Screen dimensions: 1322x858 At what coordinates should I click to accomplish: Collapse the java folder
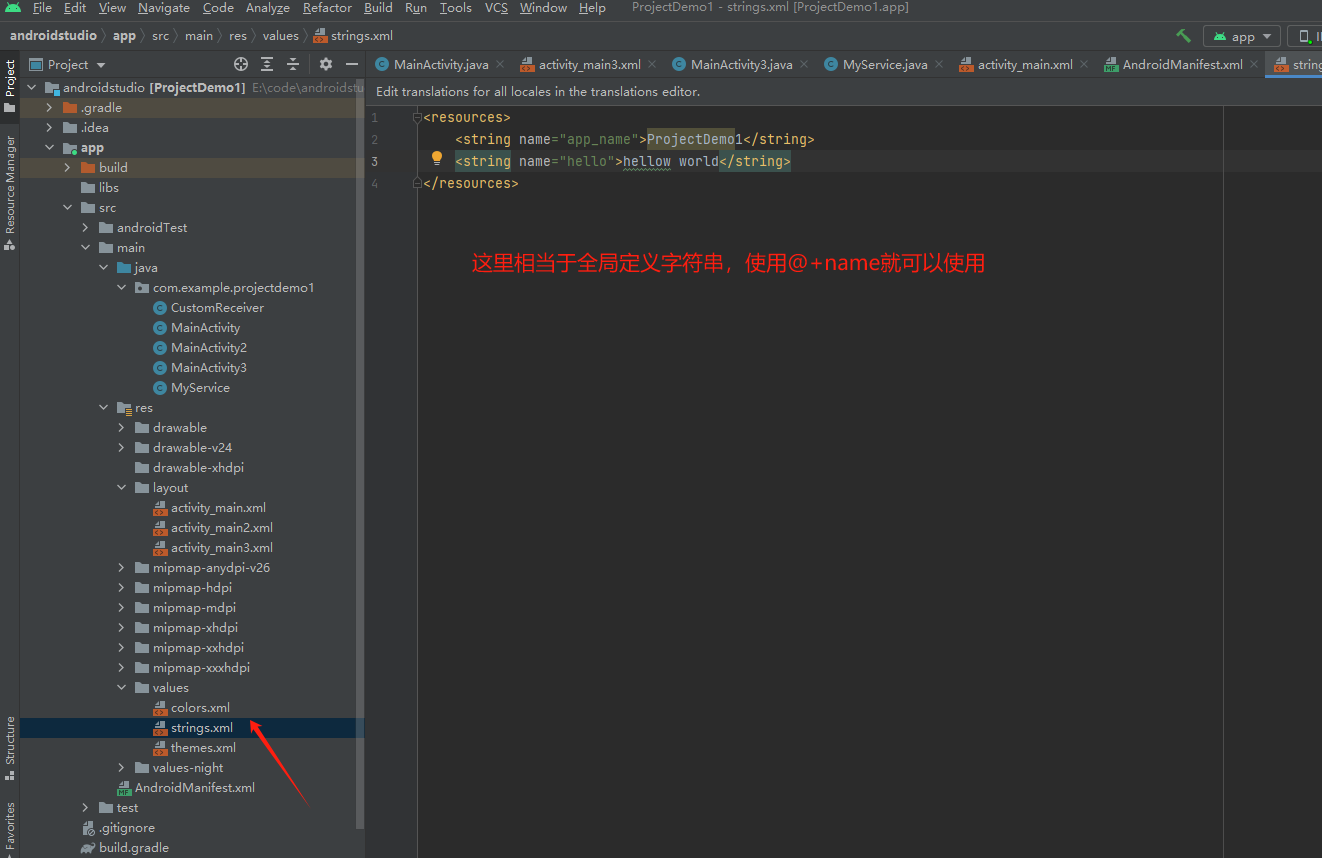(103, 267)
